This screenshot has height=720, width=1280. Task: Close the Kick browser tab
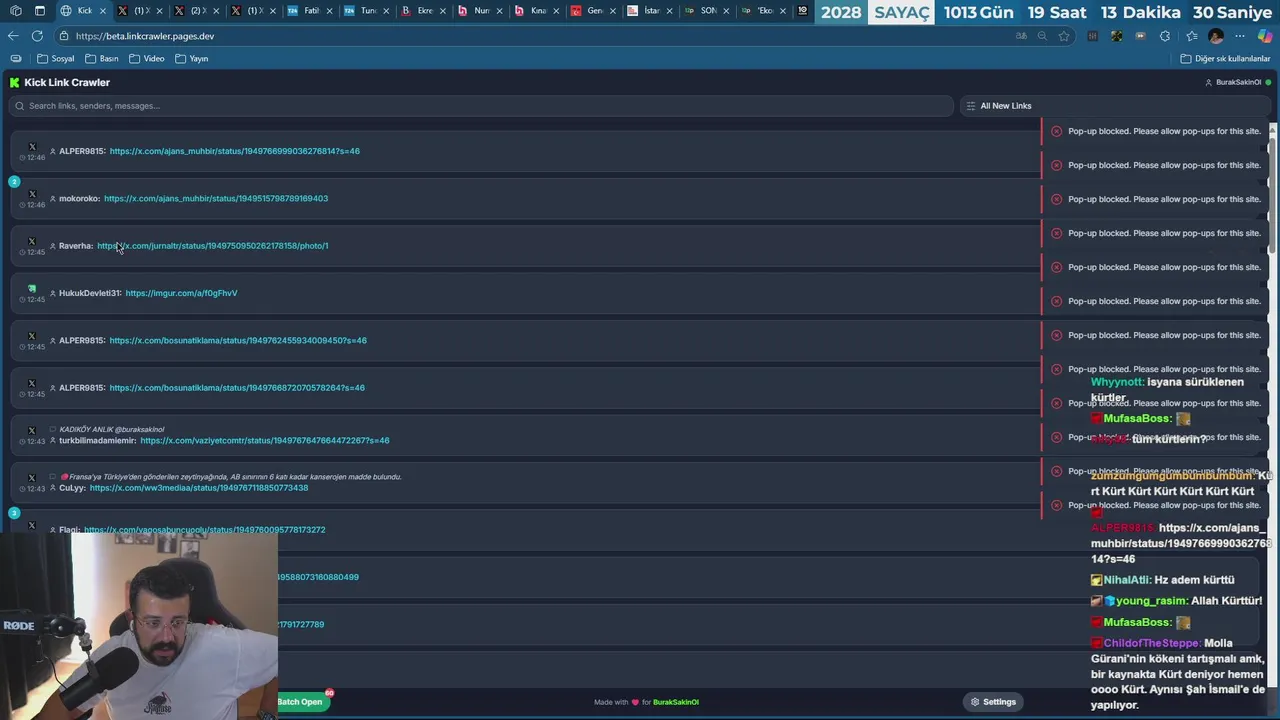tap(102, 11)
